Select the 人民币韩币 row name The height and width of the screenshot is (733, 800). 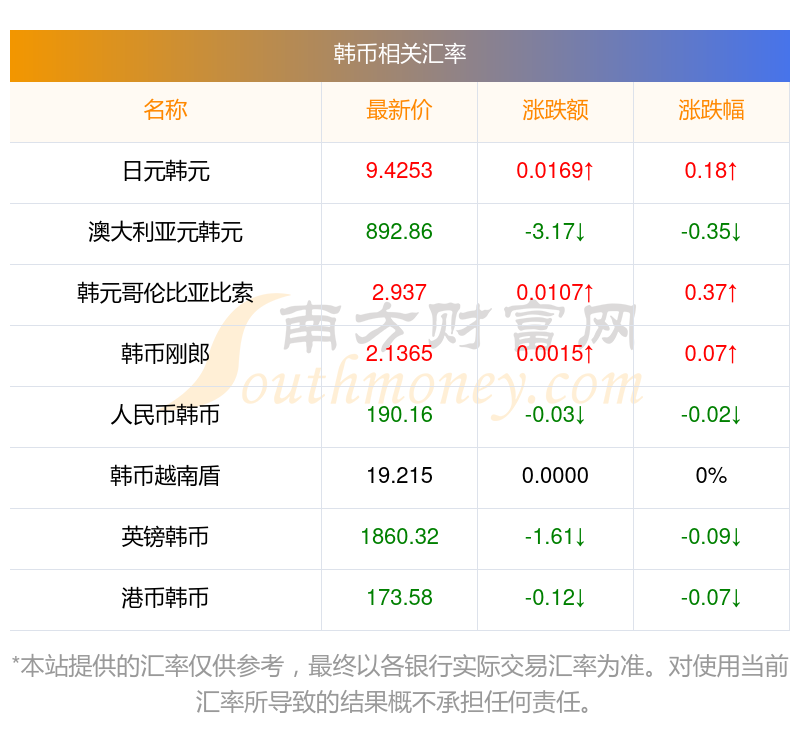point(165,415)
